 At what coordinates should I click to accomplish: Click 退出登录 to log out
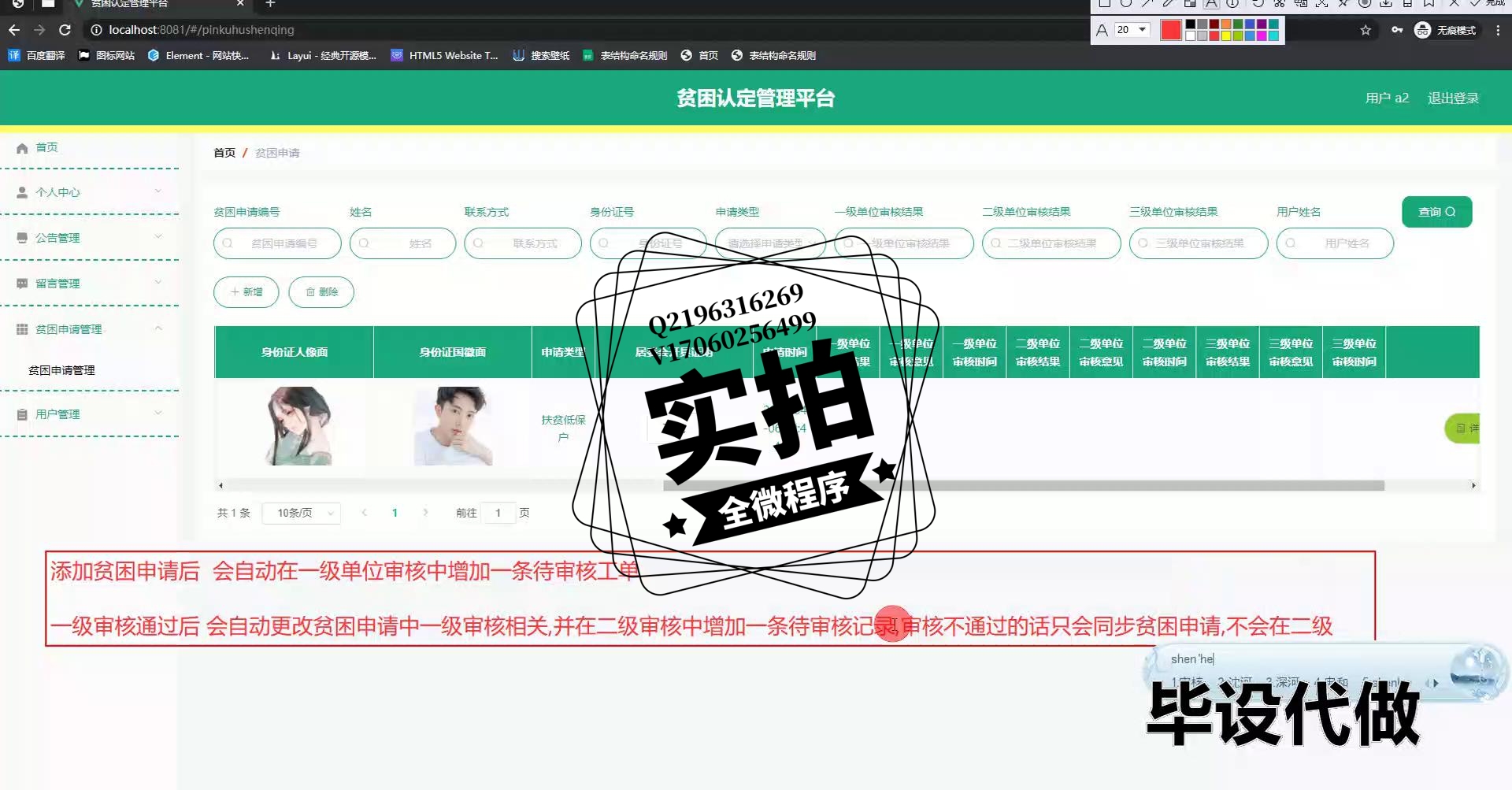point(1453,98)
